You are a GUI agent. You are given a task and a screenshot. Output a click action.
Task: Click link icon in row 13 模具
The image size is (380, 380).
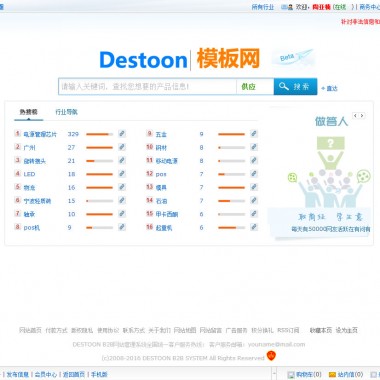point(254,187)
